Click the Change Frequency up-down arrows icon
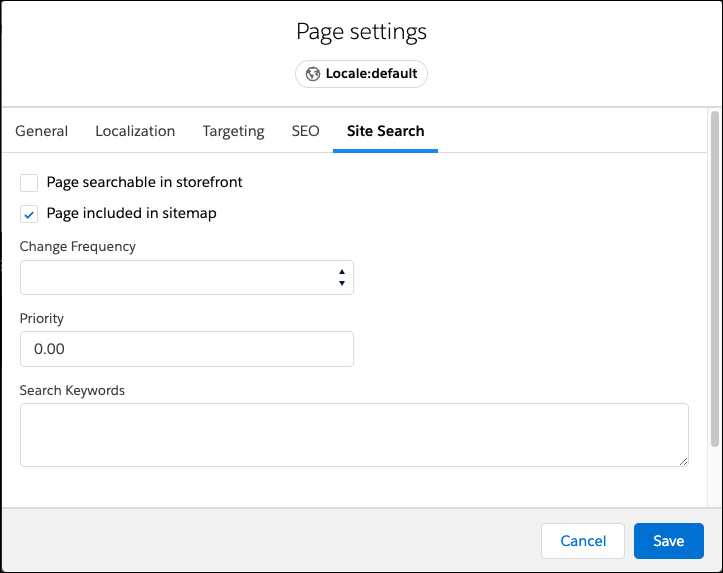 (x=342, y=278)
